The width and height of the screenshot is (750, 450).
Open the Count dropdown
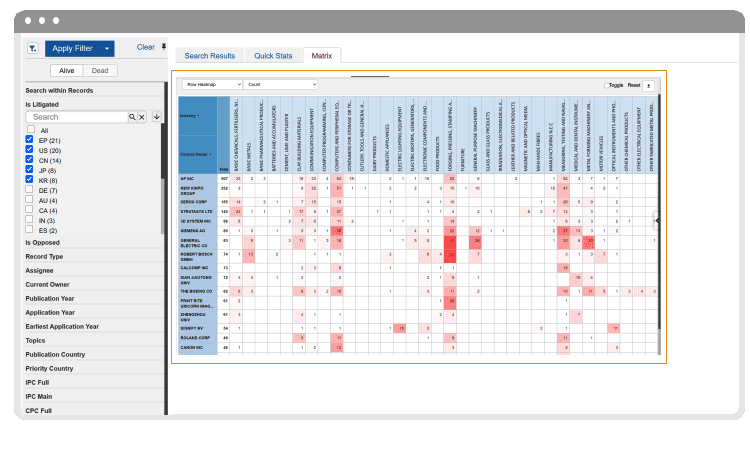[x=281, y=85]
